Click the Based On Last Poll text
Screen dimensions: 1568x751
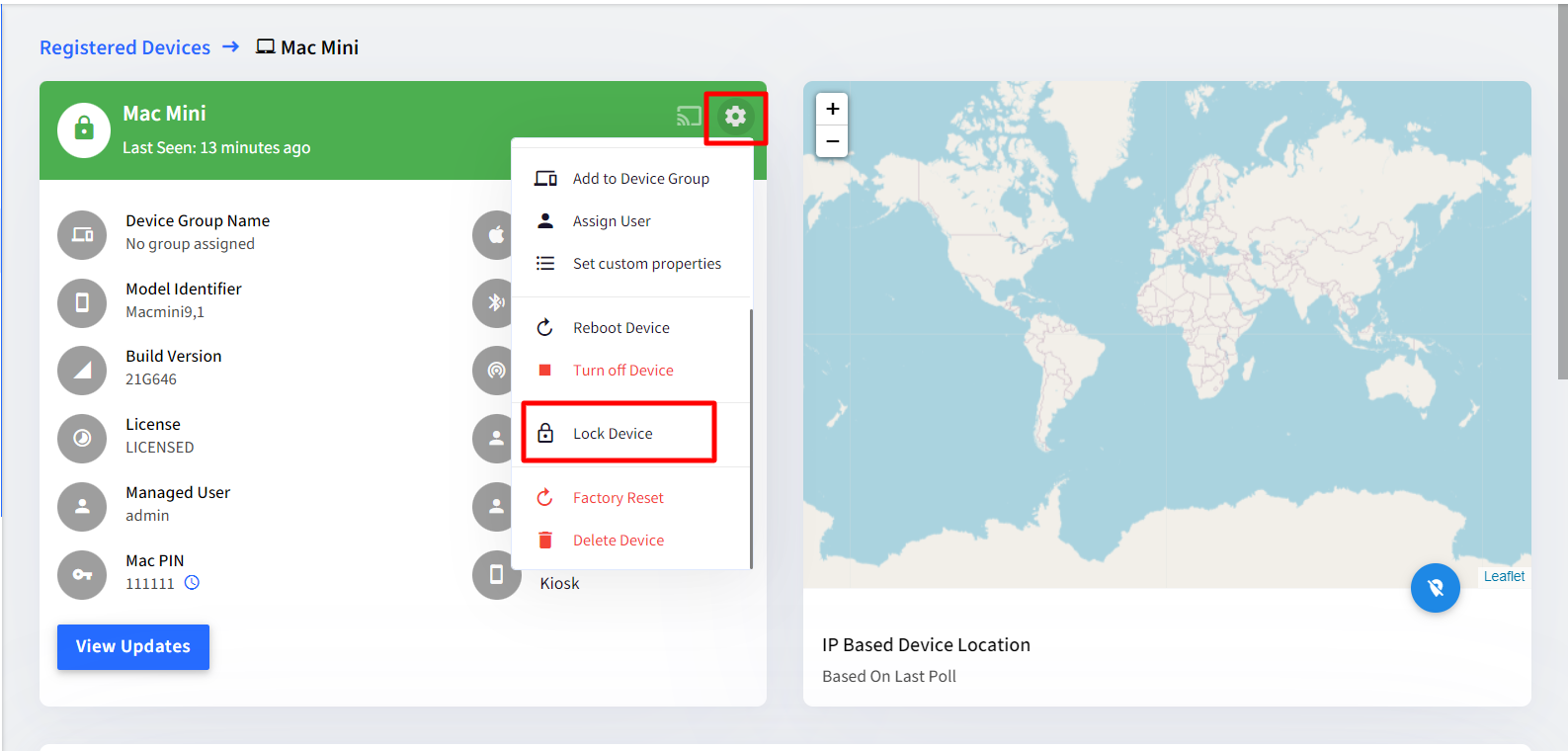point(889,677)
